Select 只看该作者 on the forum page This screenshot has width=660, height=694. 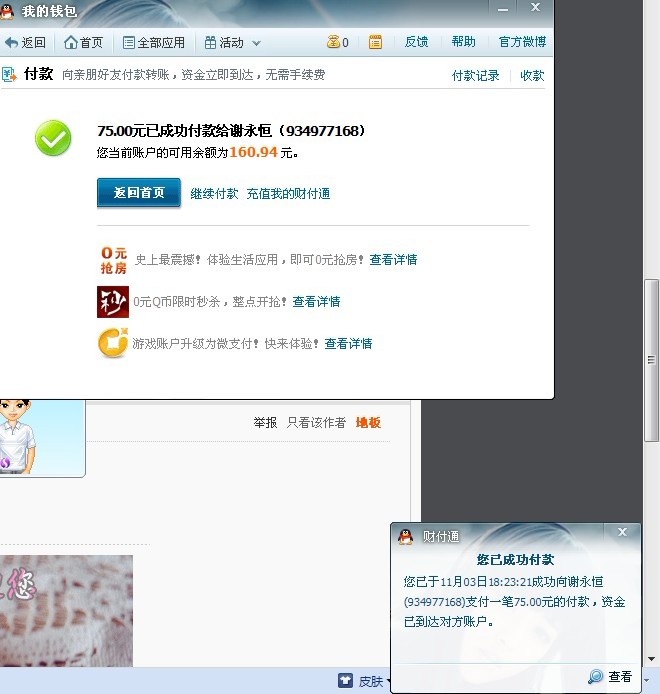coord(316,423)
